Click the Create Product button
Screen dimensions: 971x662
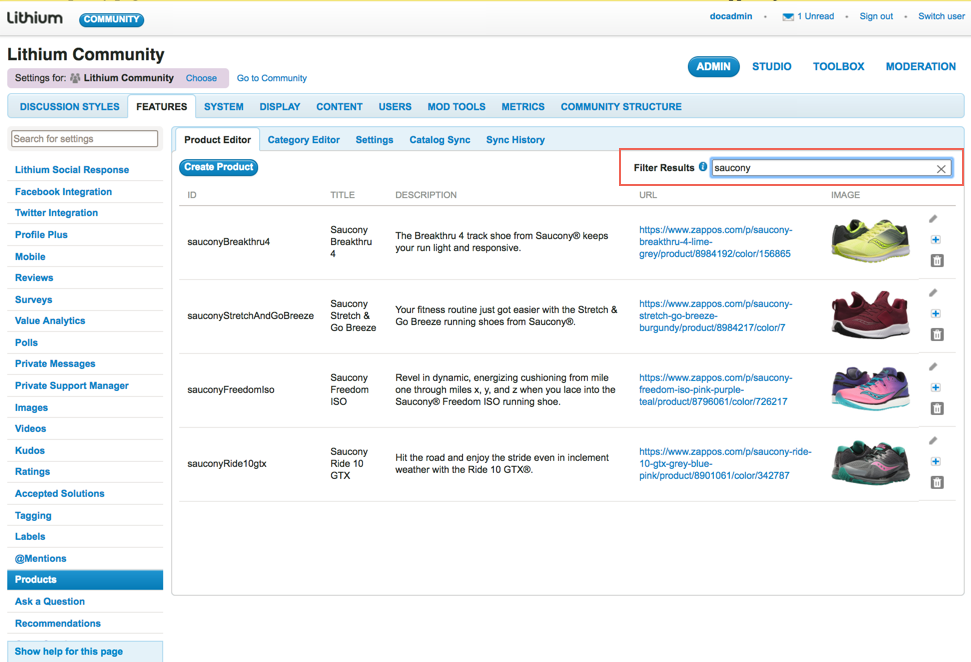point(219,167)
